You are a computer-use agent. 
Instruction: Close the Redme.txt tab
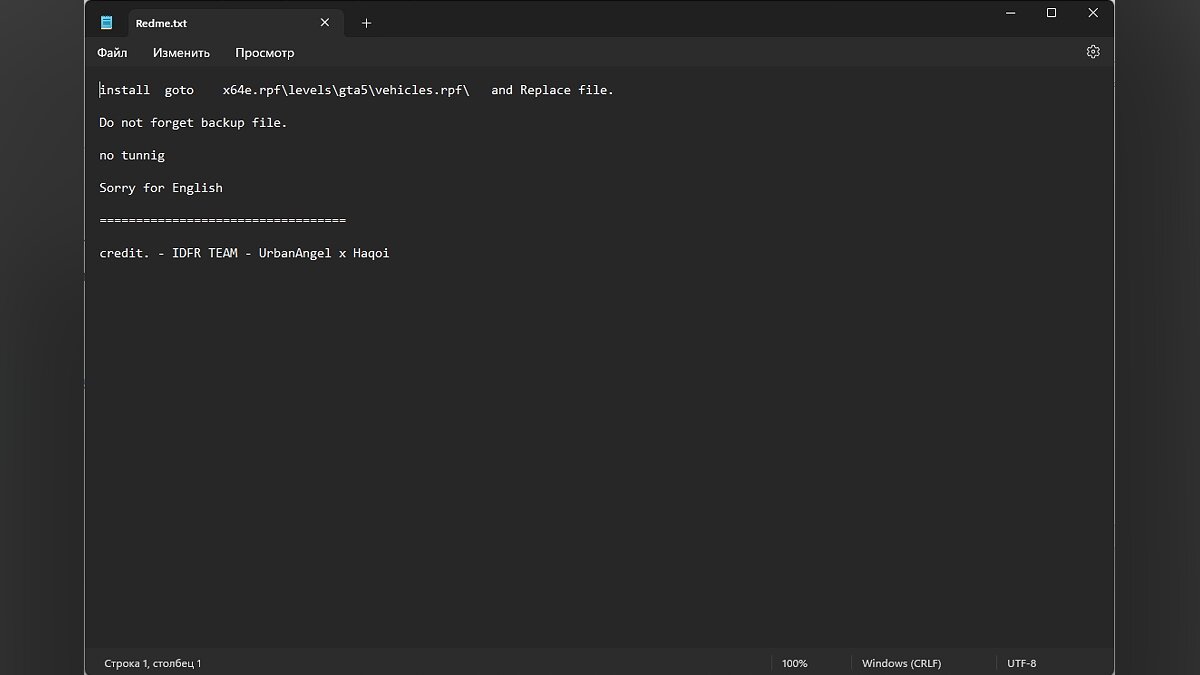pos(325,23)
